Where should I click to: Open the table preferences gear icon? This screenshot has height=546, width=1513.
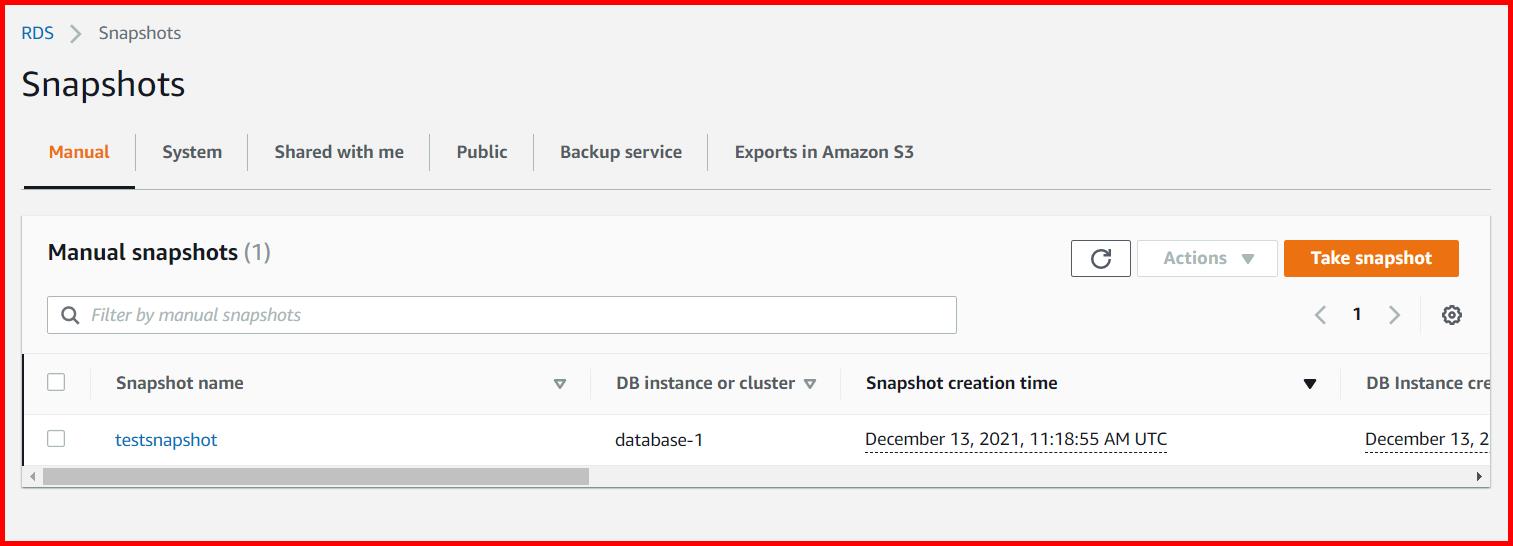pyautogui.click(x=1451, y=315)
